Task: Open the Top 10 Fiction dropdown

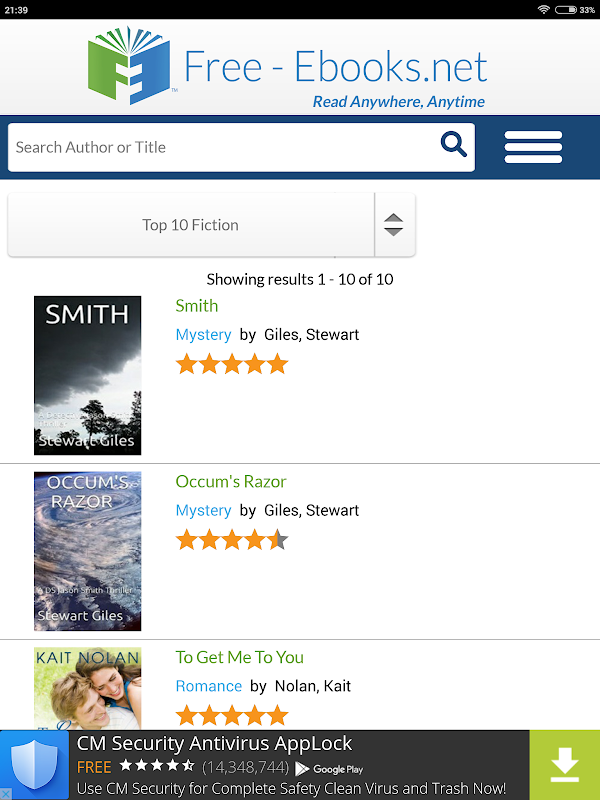Action: [190, 225]
